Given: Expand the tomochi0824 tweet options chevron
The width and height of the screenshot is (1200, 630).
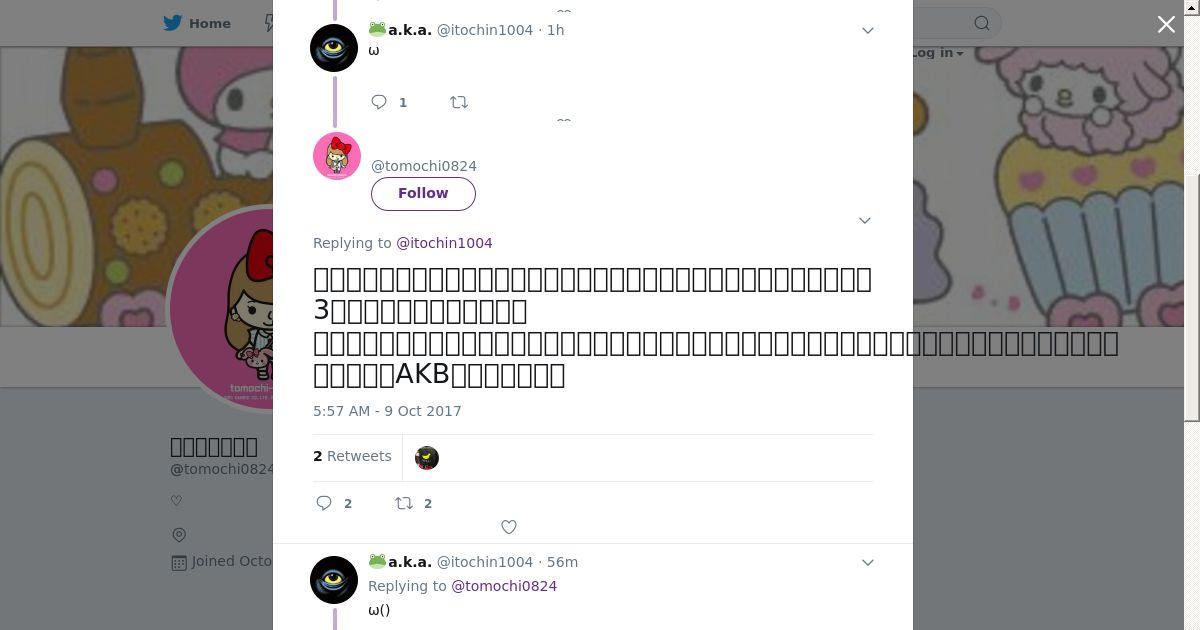Looking at the screenshot, I should (865, 220).
